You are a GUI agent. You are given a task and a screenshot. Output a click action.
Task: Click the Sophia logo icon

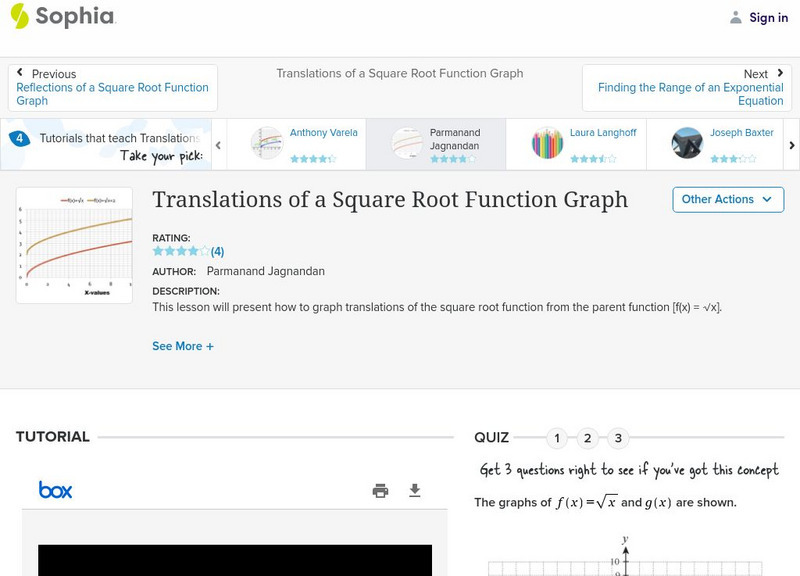tap(20, 16)
